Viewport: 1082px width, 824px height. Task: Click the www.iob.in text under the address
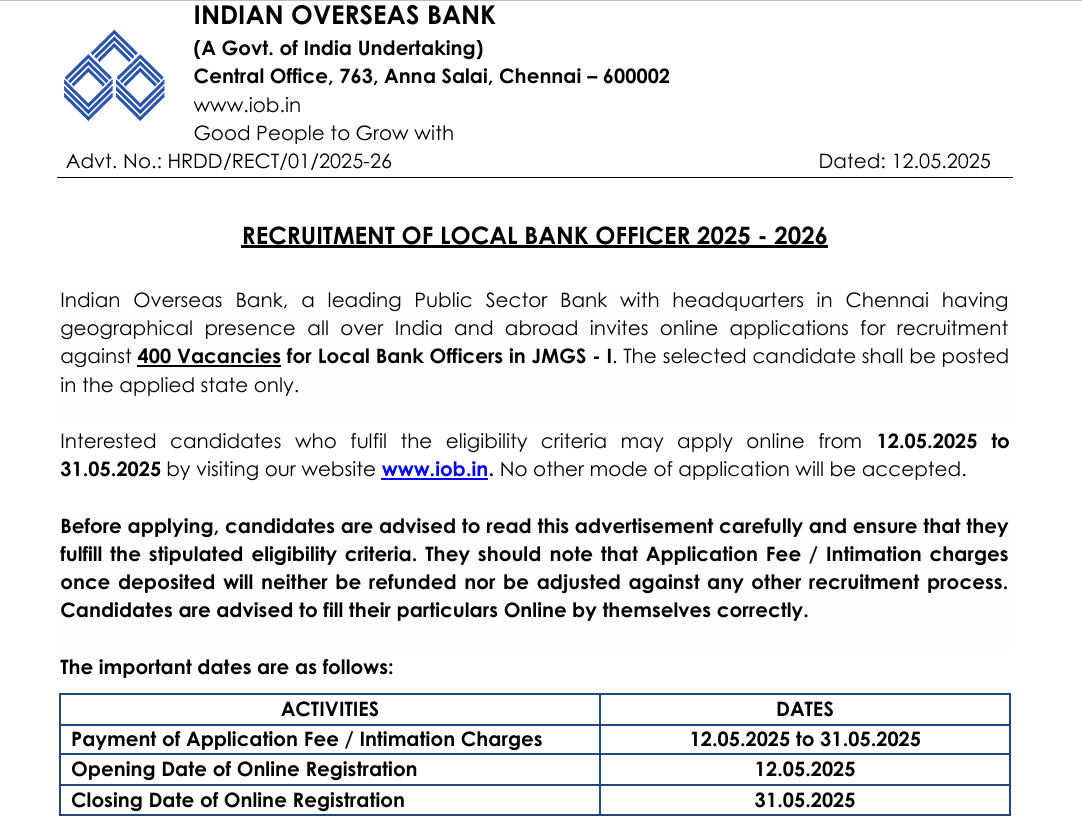click(x=247, y=105)
